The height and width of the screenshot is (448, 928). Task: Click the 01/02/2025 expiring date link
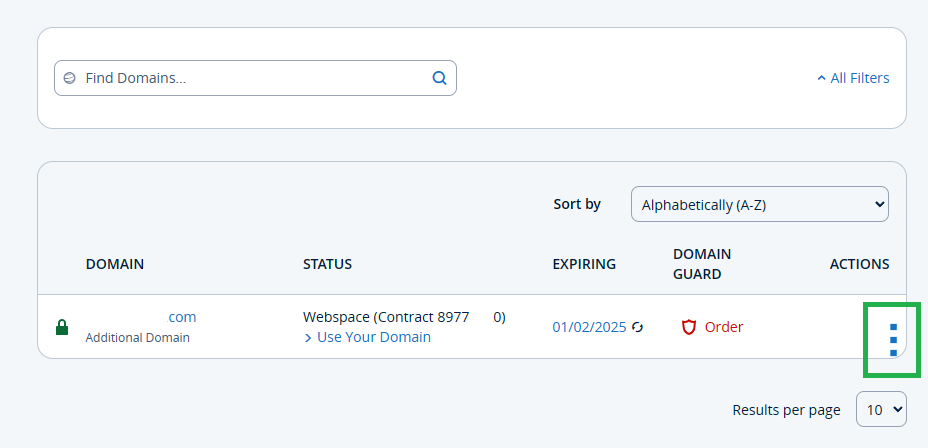[589, 327]
